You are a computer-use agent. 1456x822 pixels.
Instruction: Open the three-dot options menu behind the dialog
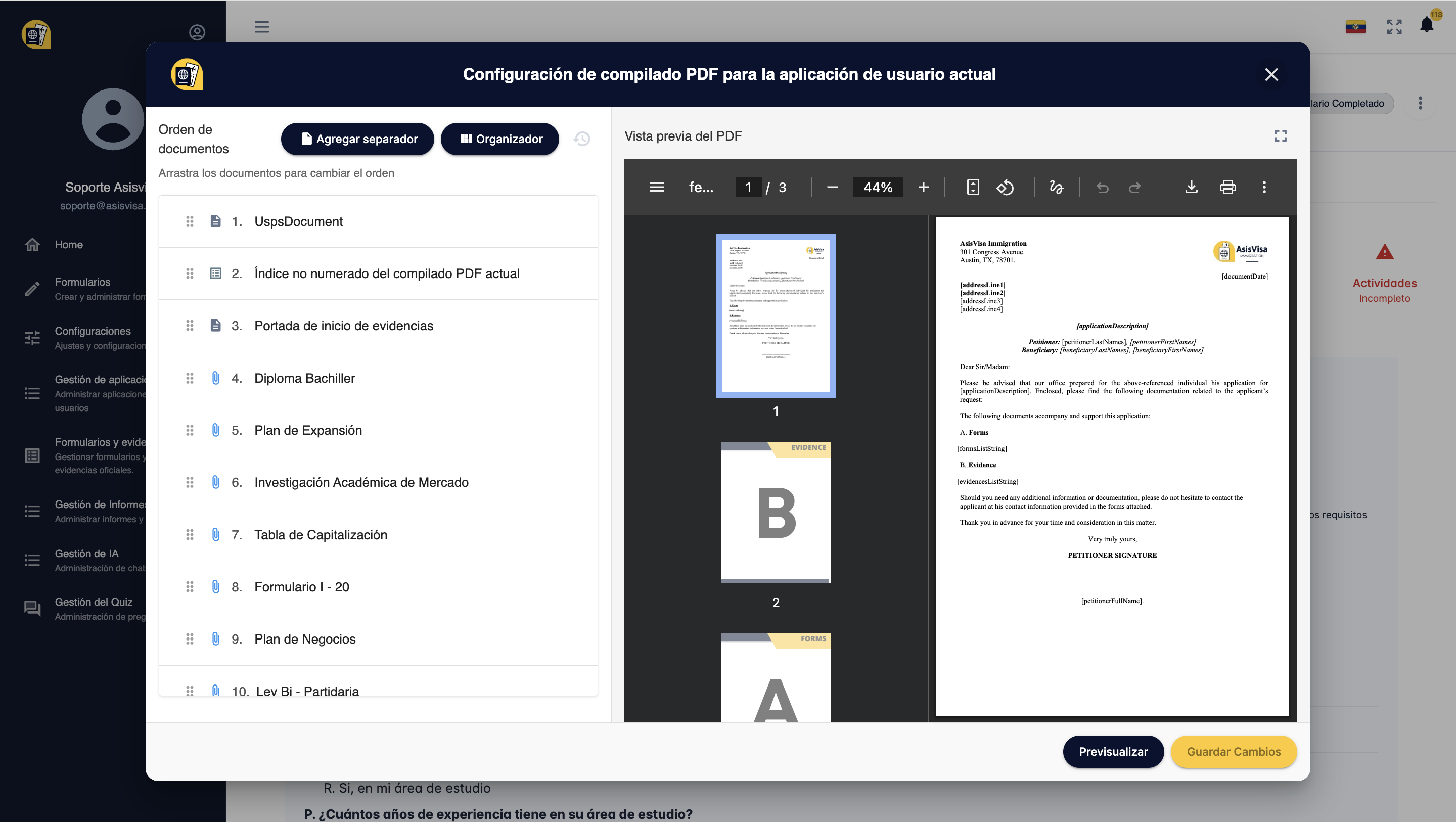pos(1420,103)
